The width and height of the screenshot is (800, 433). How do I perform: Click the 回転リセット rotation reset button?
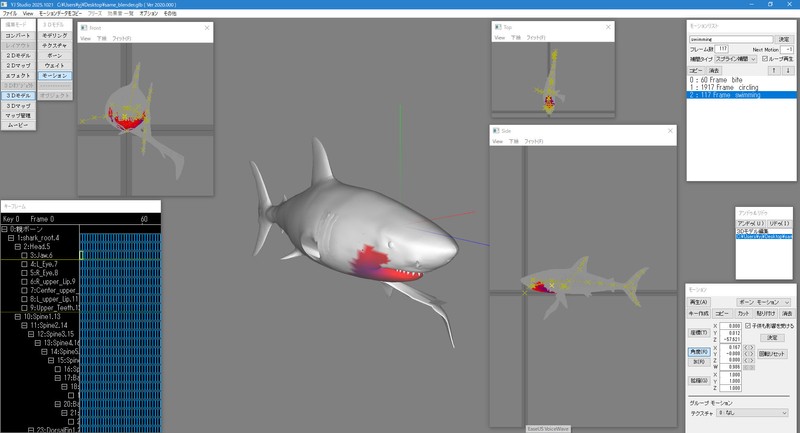(x=773, y=354)
